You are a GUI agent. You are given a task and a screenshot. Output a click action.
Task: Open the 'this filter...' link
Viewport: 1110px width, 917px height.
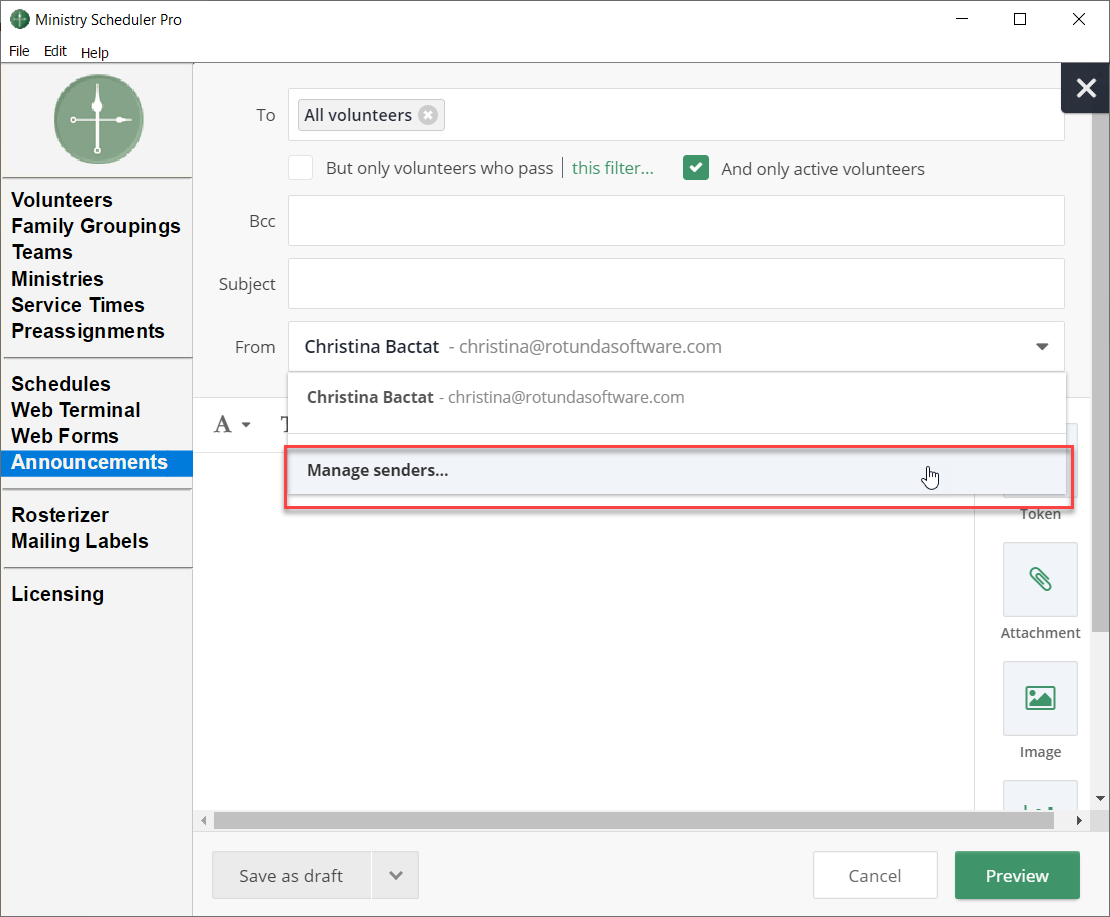click(612, 168)
